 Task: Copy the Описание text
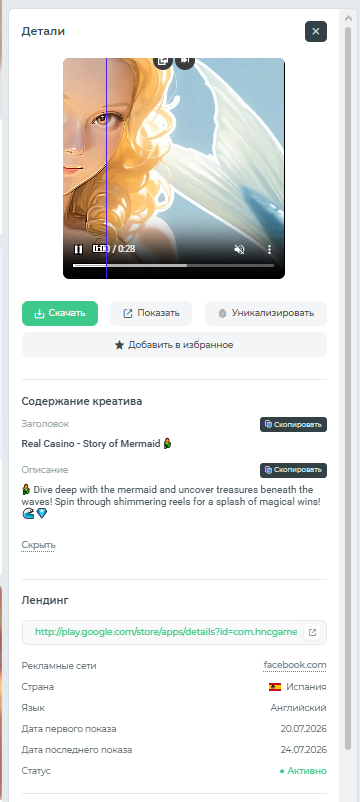(x=293, y=470)
